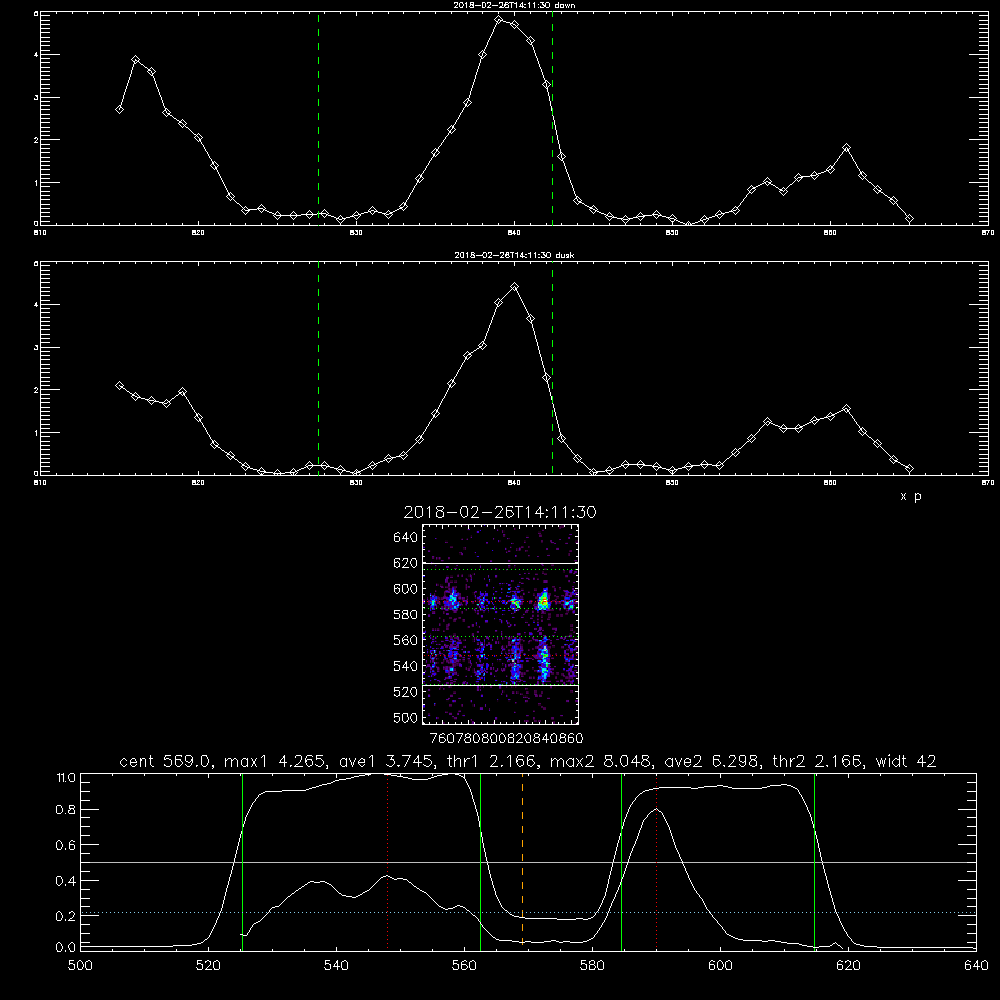Click the "600" x-axis label of profile plot
The width and height of the screenshot is (1000, 1000).
click(x=721, y=966)
